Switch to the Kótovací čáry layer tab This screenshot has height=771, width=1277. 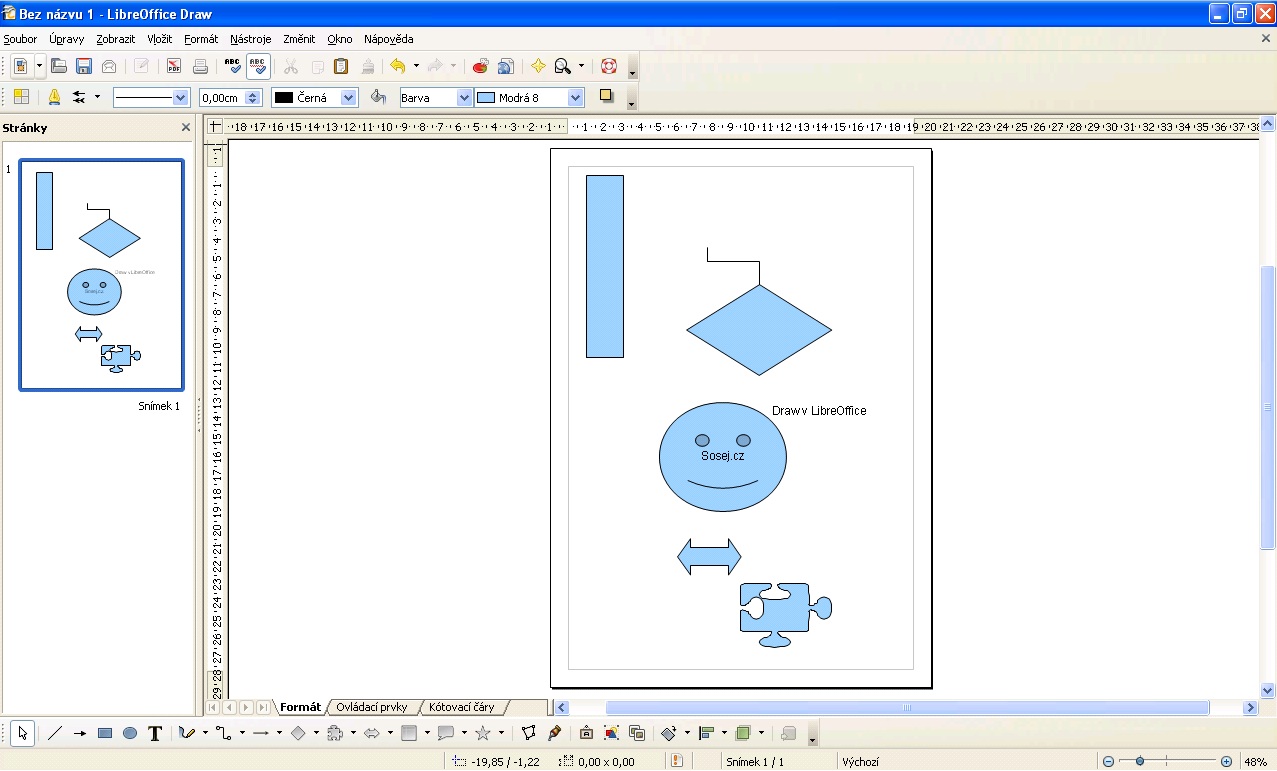point(461,707)
